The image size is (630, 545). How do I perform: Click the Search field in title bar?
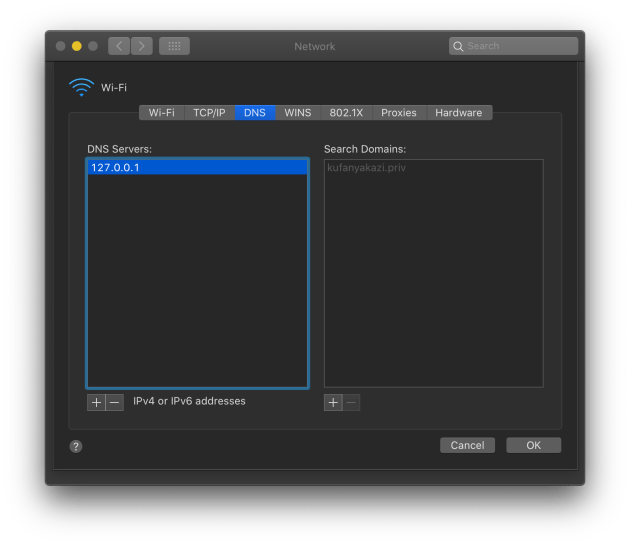point(514,46)
